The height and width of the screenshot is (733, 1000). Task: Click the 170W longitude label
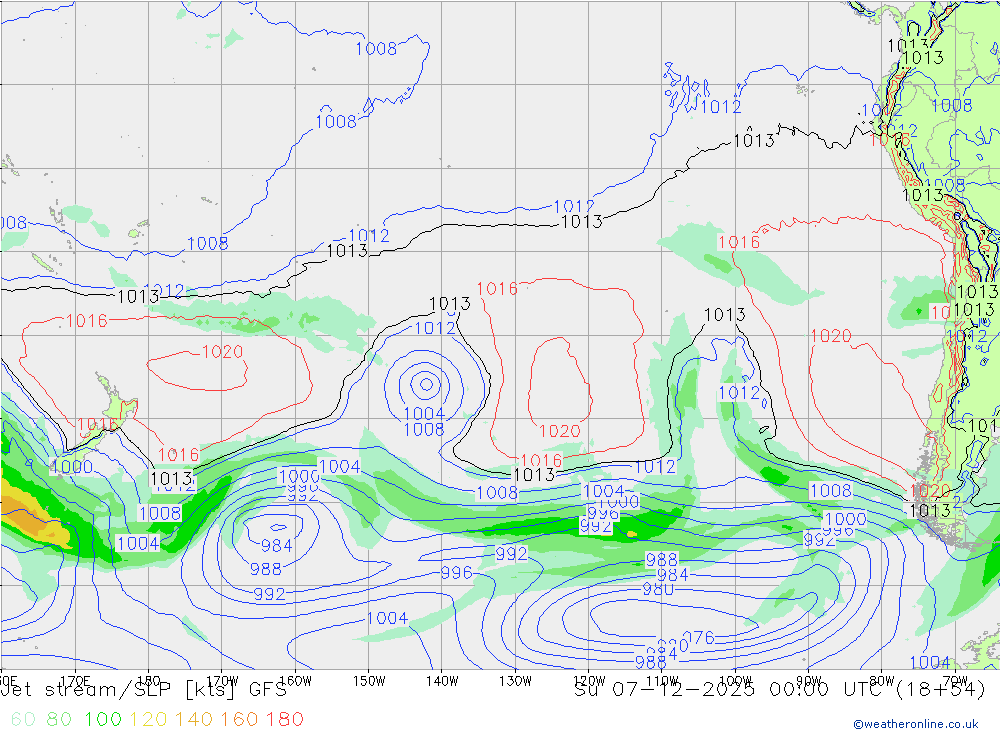tap(222, 681)
